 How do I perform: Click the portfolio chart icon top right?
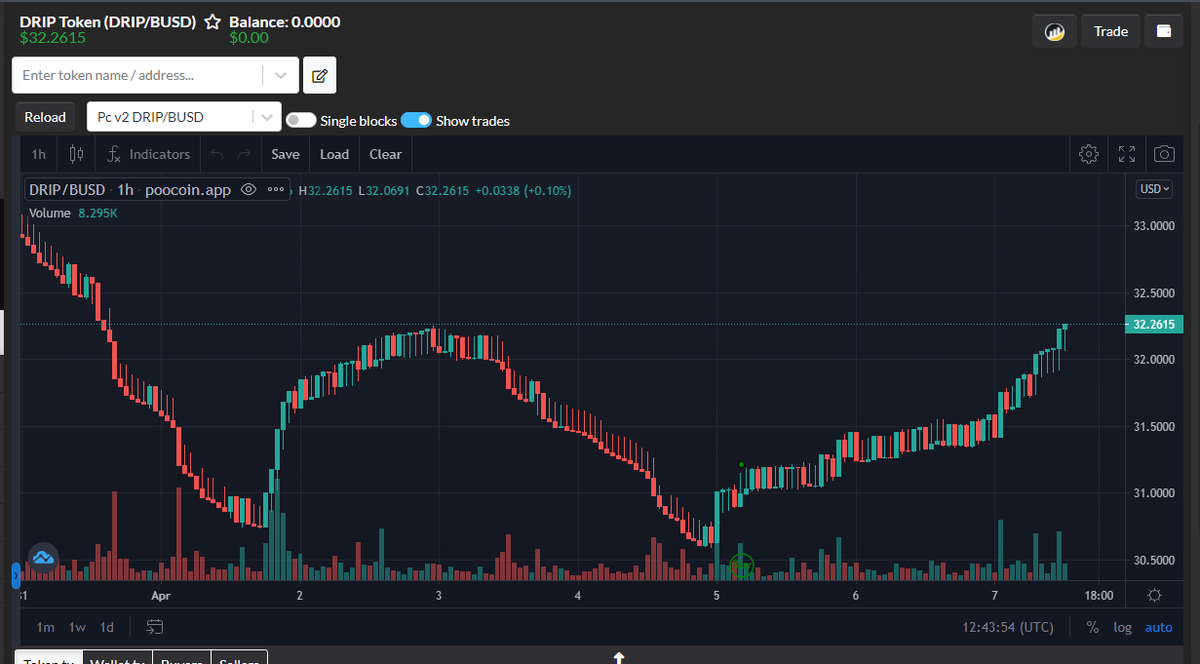coord(1055,31)
